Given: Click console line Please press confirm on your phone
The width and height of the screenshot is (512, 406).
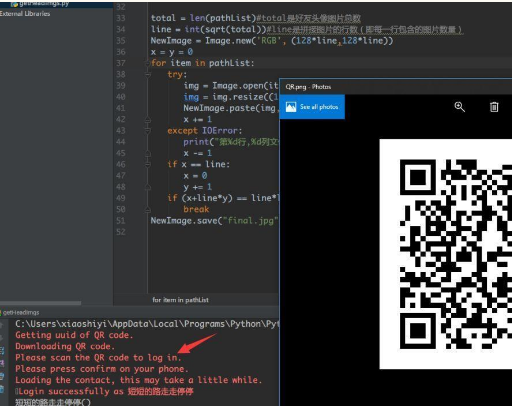Looking at the screenshot, I should (x=102, y=369).
